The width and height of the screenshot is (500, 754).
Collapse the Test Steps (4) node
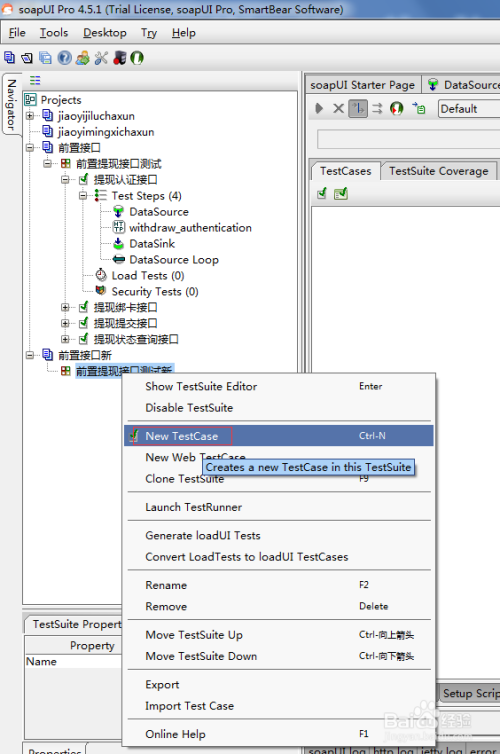click(83, 195)
